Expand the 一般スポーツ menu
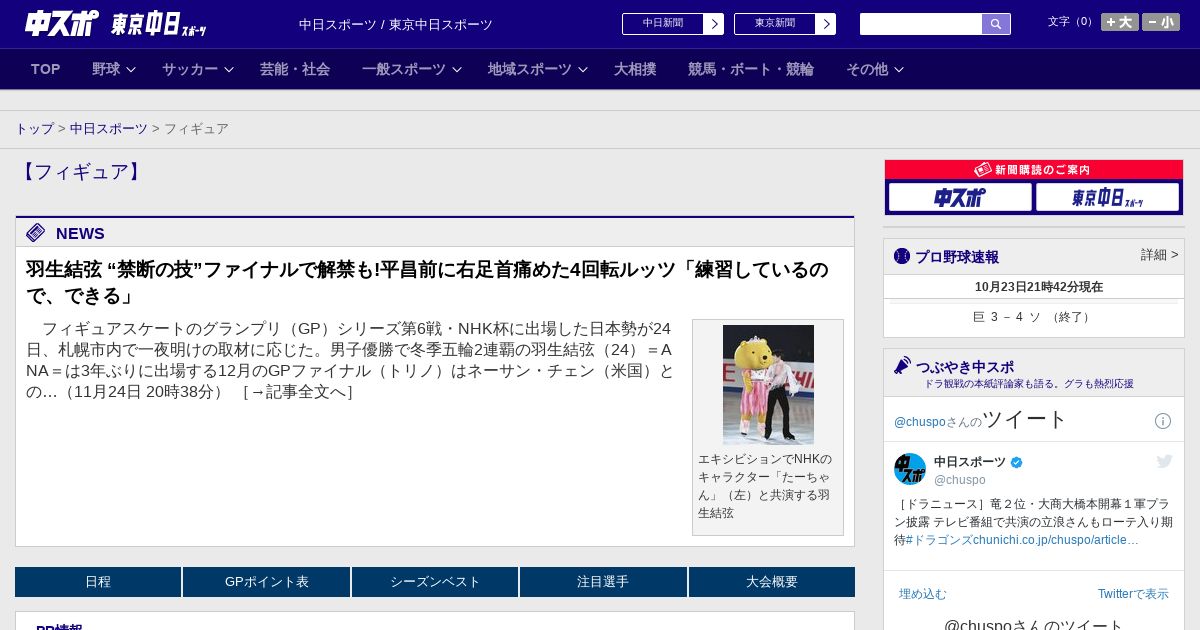 (x=411, y=69)
